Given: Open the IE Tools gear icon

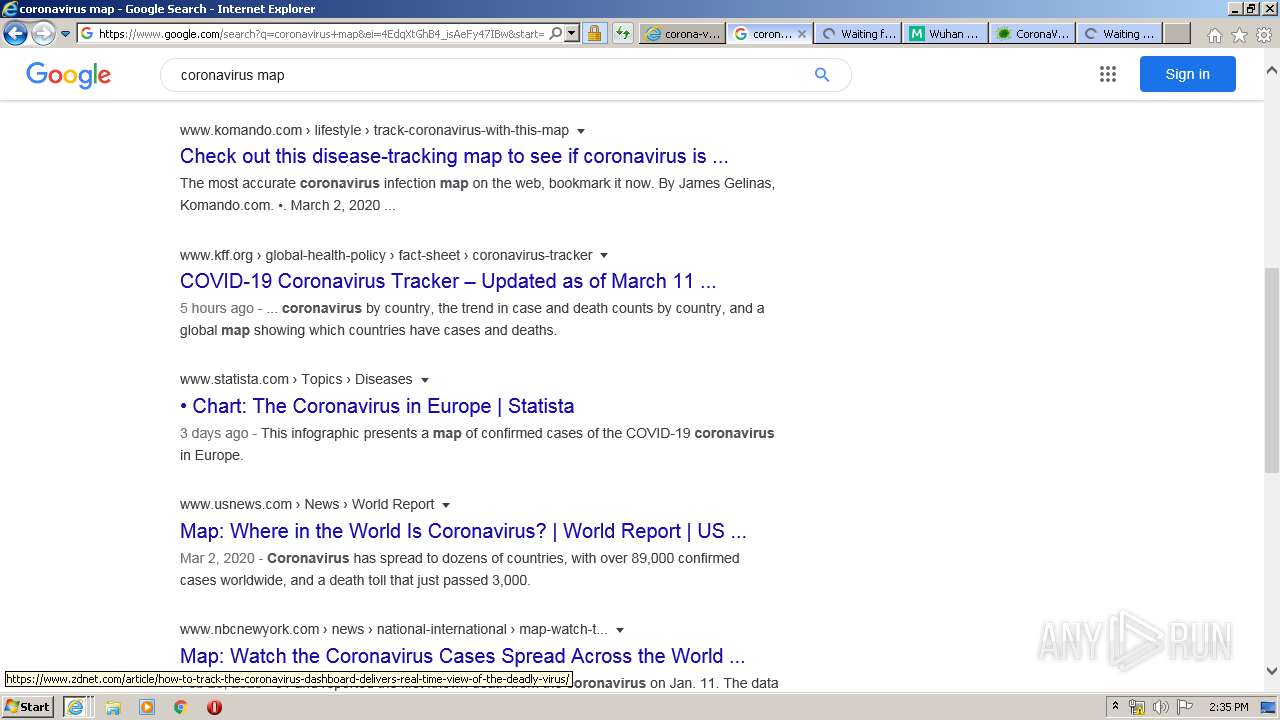Looking at the screenshot, I should (x=1264, y=34).
